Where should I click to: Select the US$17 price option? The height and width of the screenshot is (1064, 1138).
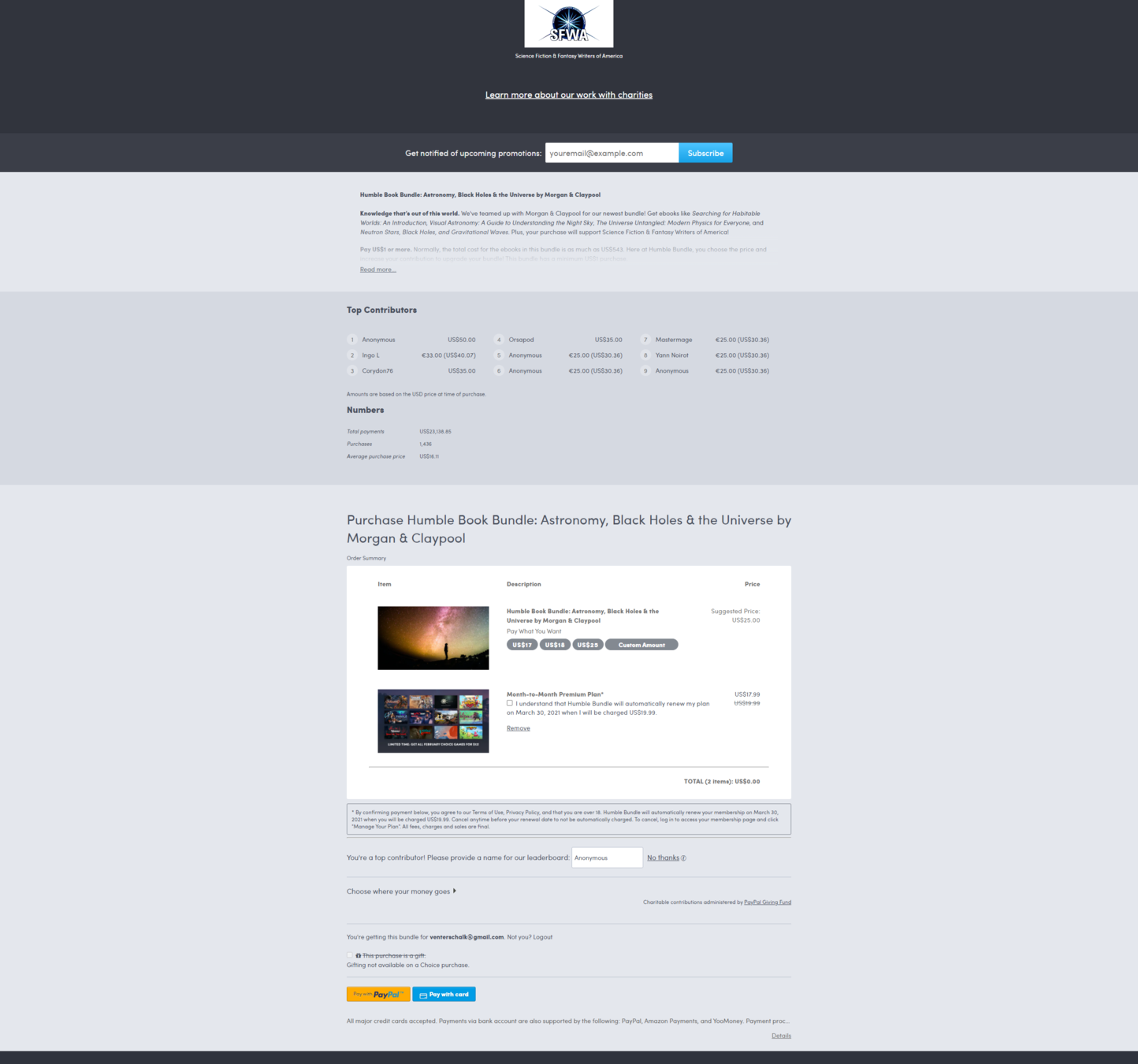point(522,645)
